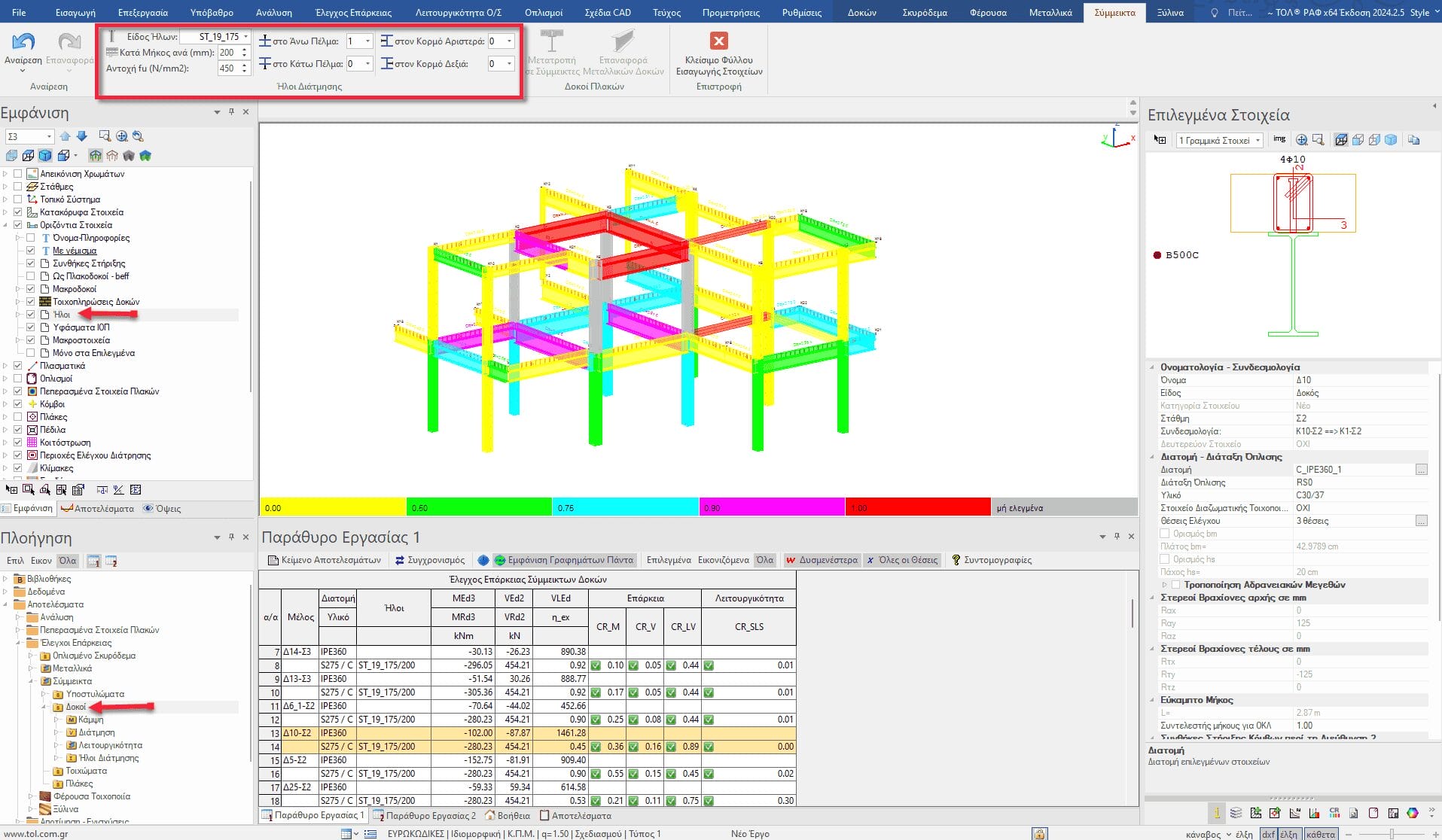Click the blue down-arrow level icon in Εμφάνιση

tap(82, 136)
